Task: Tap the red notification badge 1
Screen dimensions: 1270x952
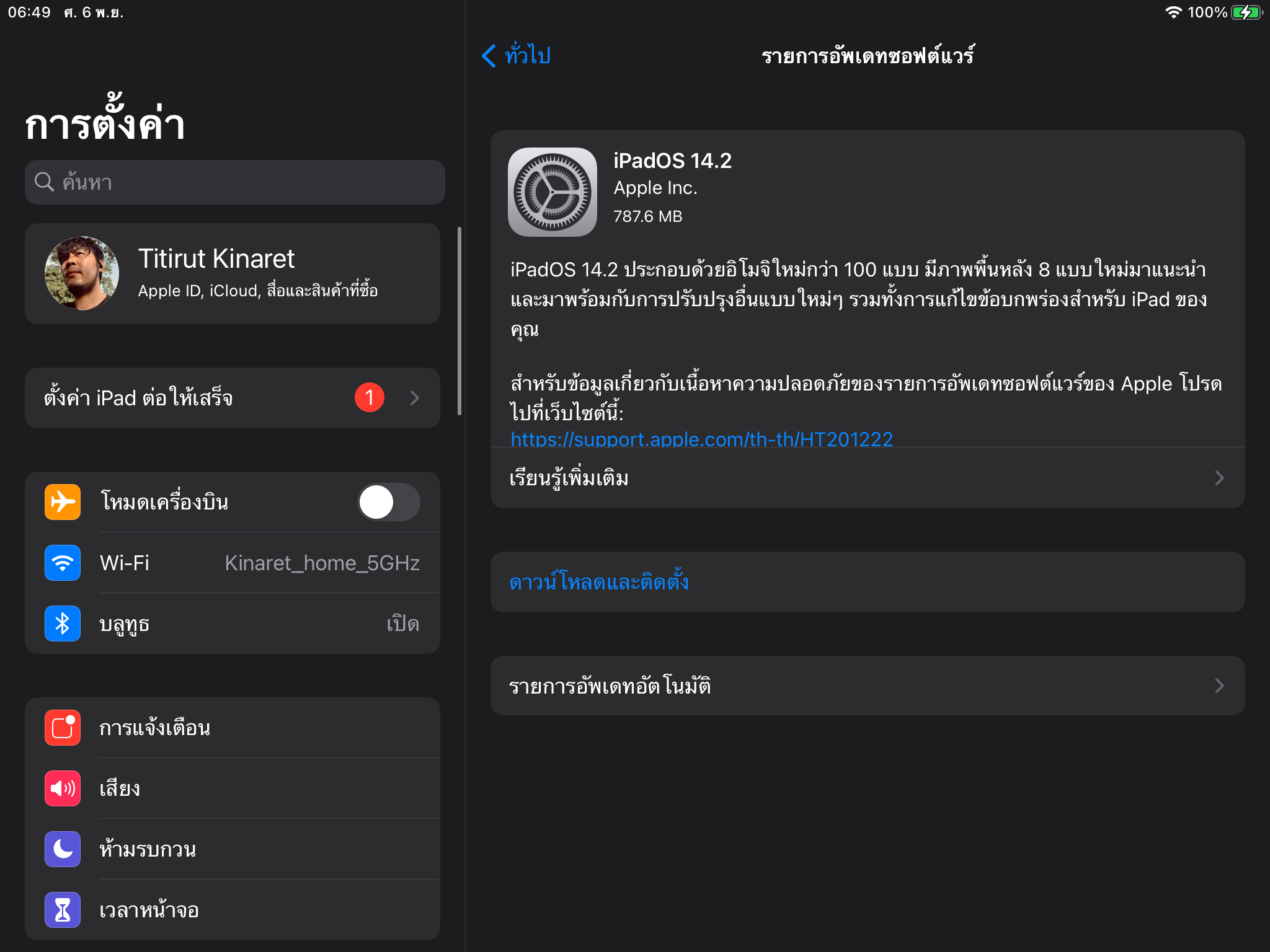Action: [370, 398]
